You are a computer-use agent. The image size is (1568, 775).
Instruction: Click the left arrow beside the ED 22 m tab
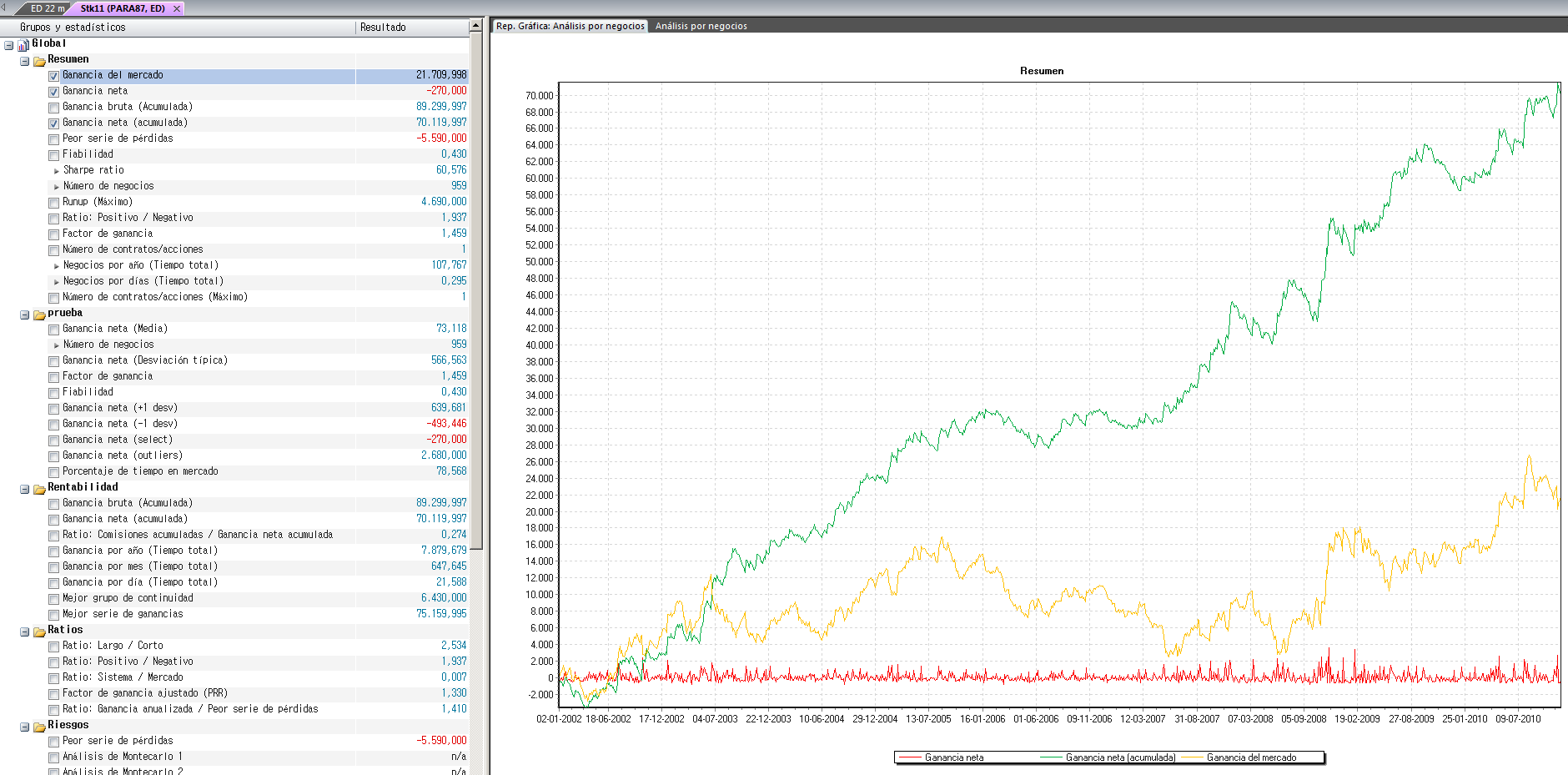pyautogui.click(x=4, y=8)
